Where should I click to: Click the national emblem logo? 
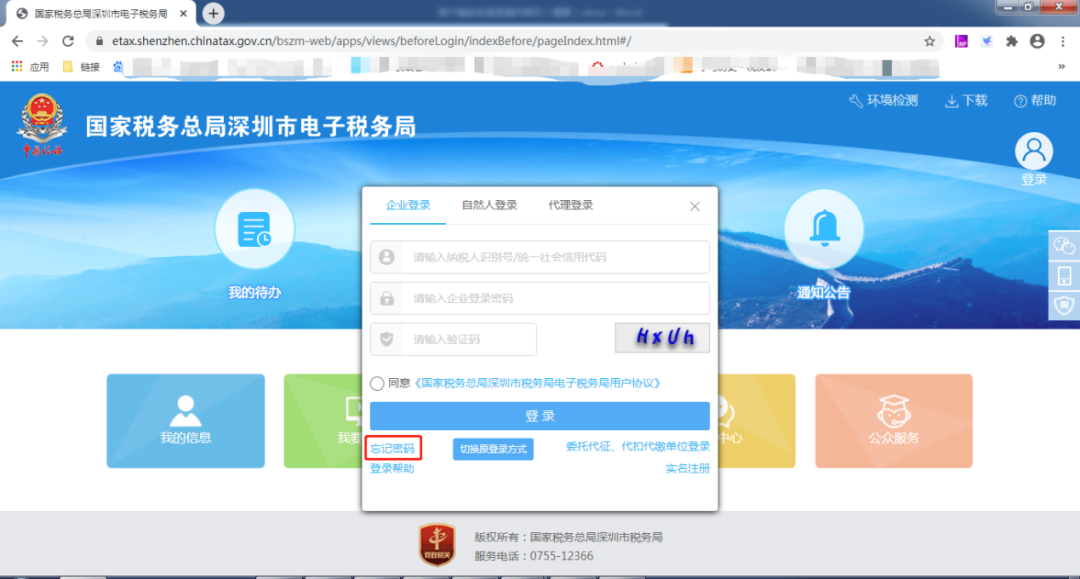click(x=42, y=124)
